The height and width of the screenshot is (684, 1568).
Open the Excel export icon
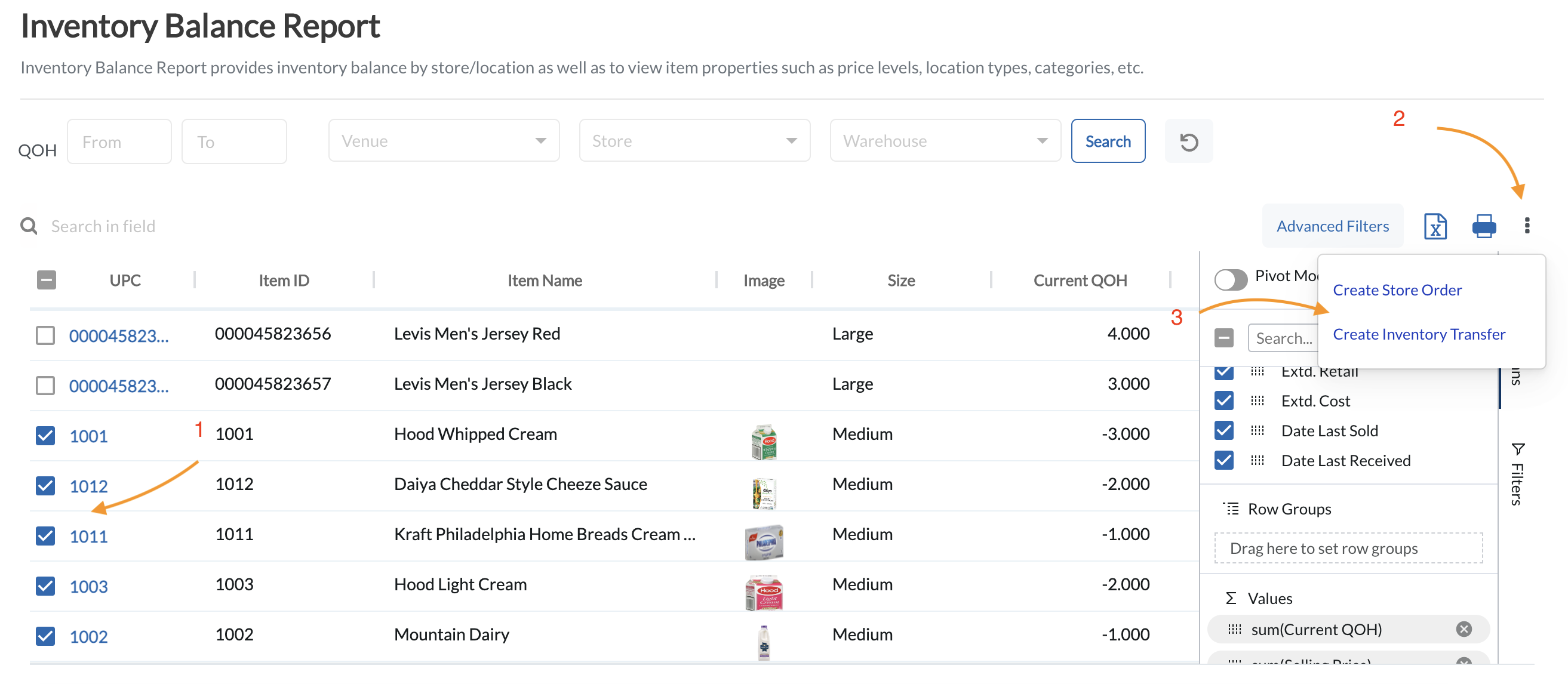1436,226
